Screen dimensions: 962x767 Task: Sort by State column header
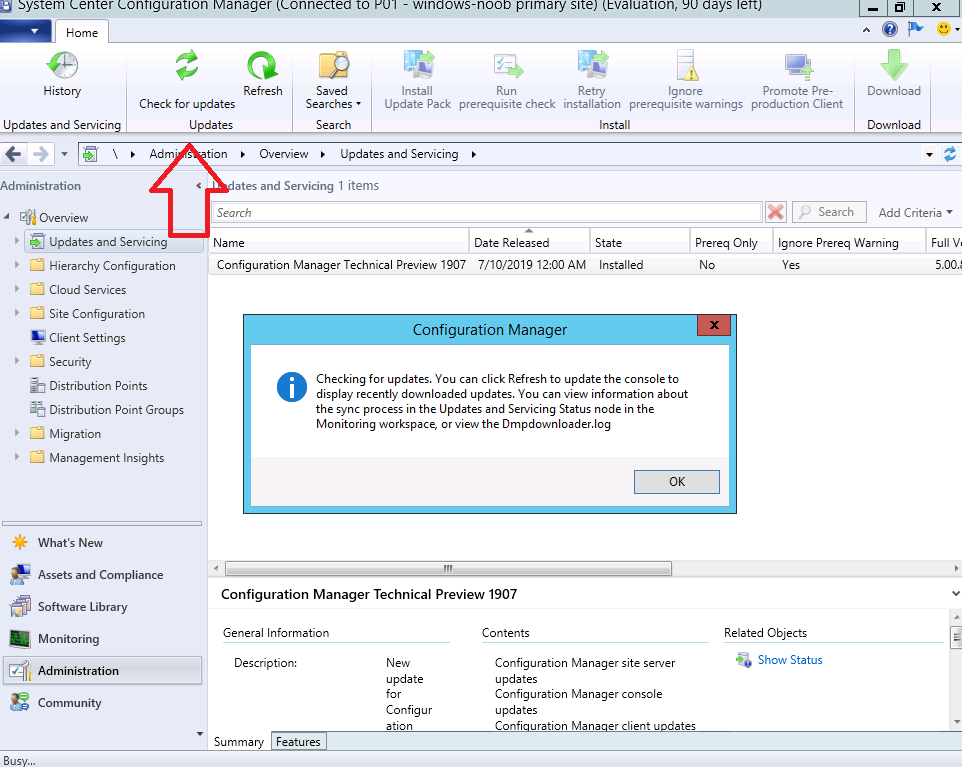[639, 242]
